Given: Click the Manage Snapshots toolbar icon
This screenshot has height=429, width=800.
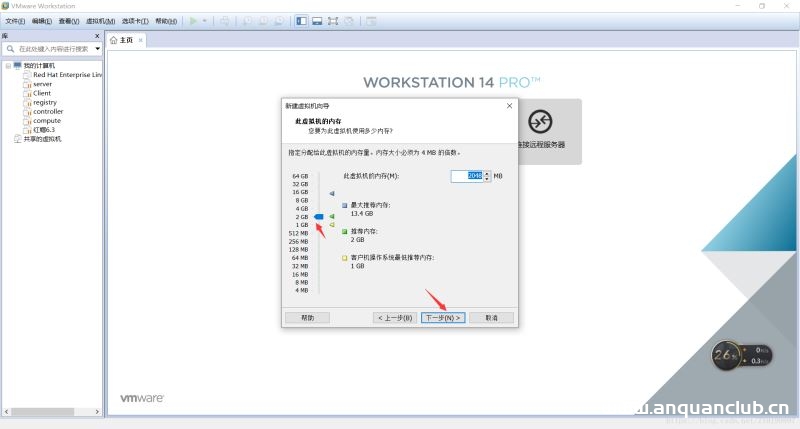Looking at the screenshot, I should 280,21.
